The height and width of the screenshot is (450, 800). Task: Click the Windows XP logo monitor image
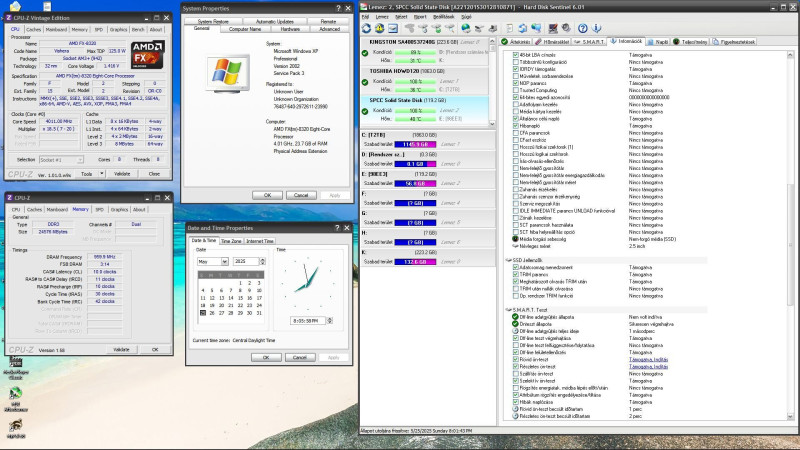pos(228,73)
